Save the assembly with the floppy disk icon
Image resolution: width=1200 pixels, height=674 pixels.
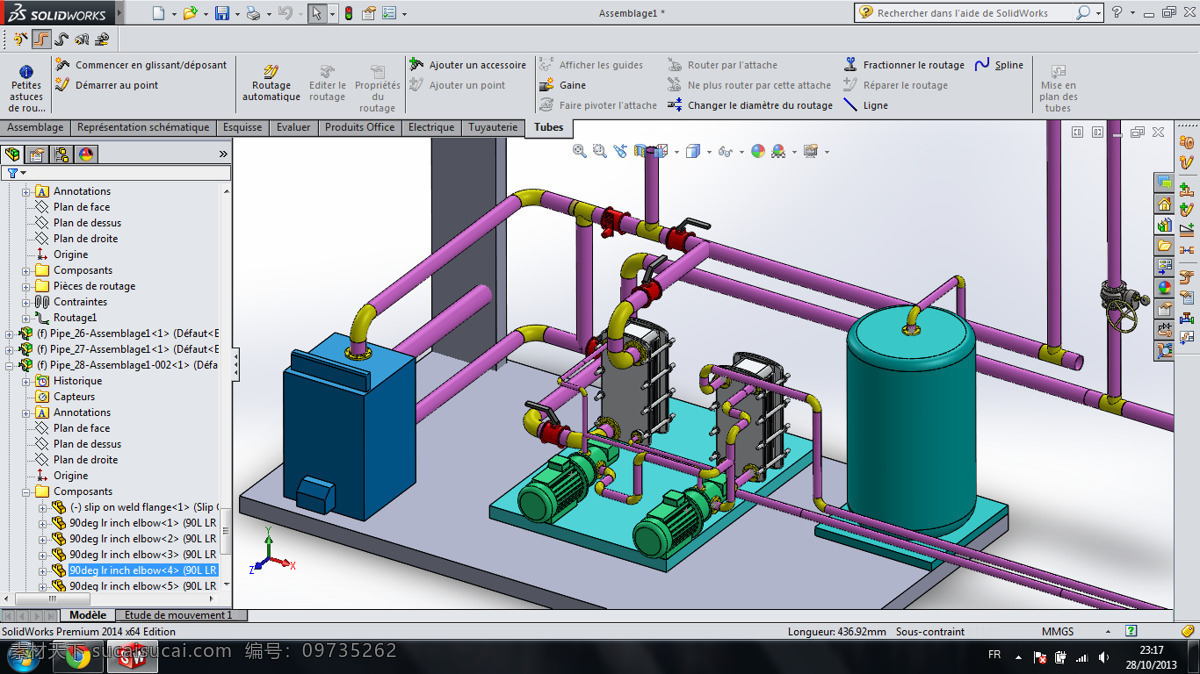coord(221,13)
